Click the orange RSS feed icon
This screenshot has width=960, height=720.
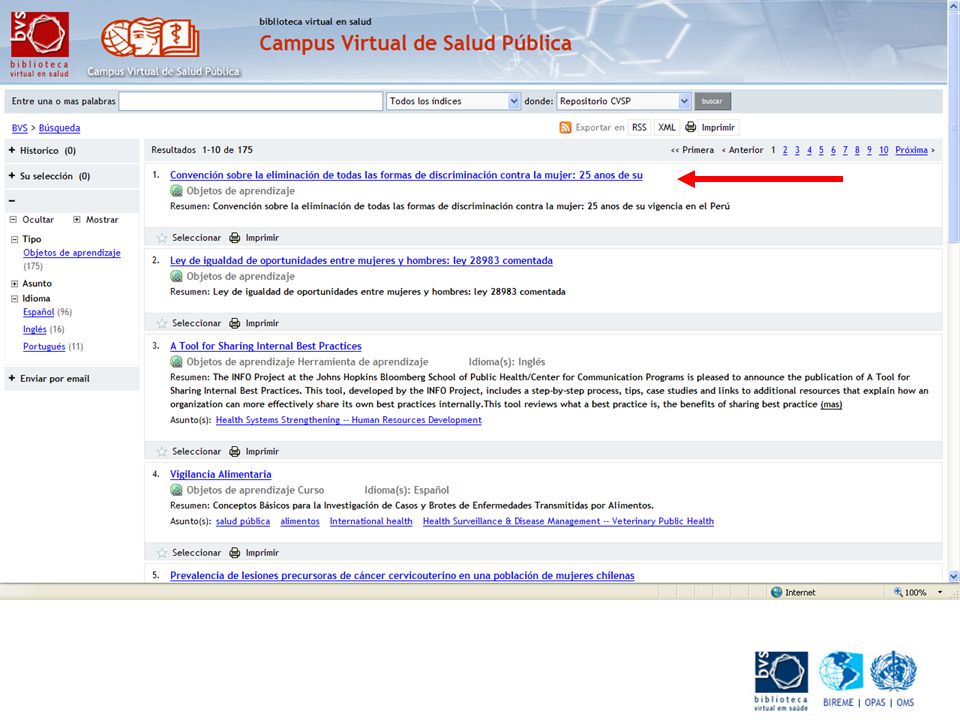(565, 127)
